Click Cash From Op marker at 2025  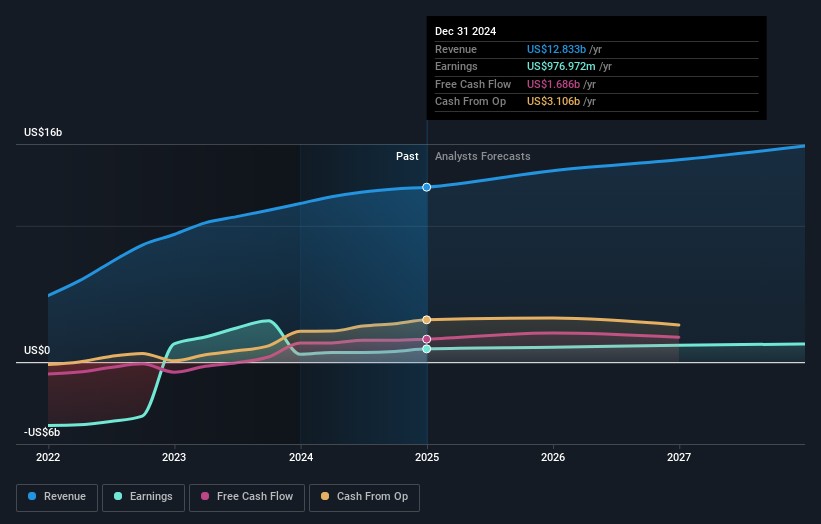(427, 320)
